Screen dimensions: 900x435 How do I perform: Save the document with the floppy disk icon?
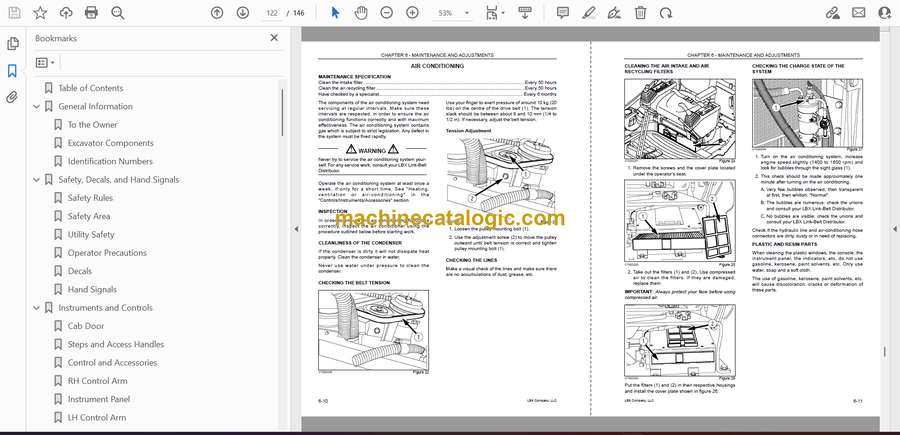pos(15,13)
